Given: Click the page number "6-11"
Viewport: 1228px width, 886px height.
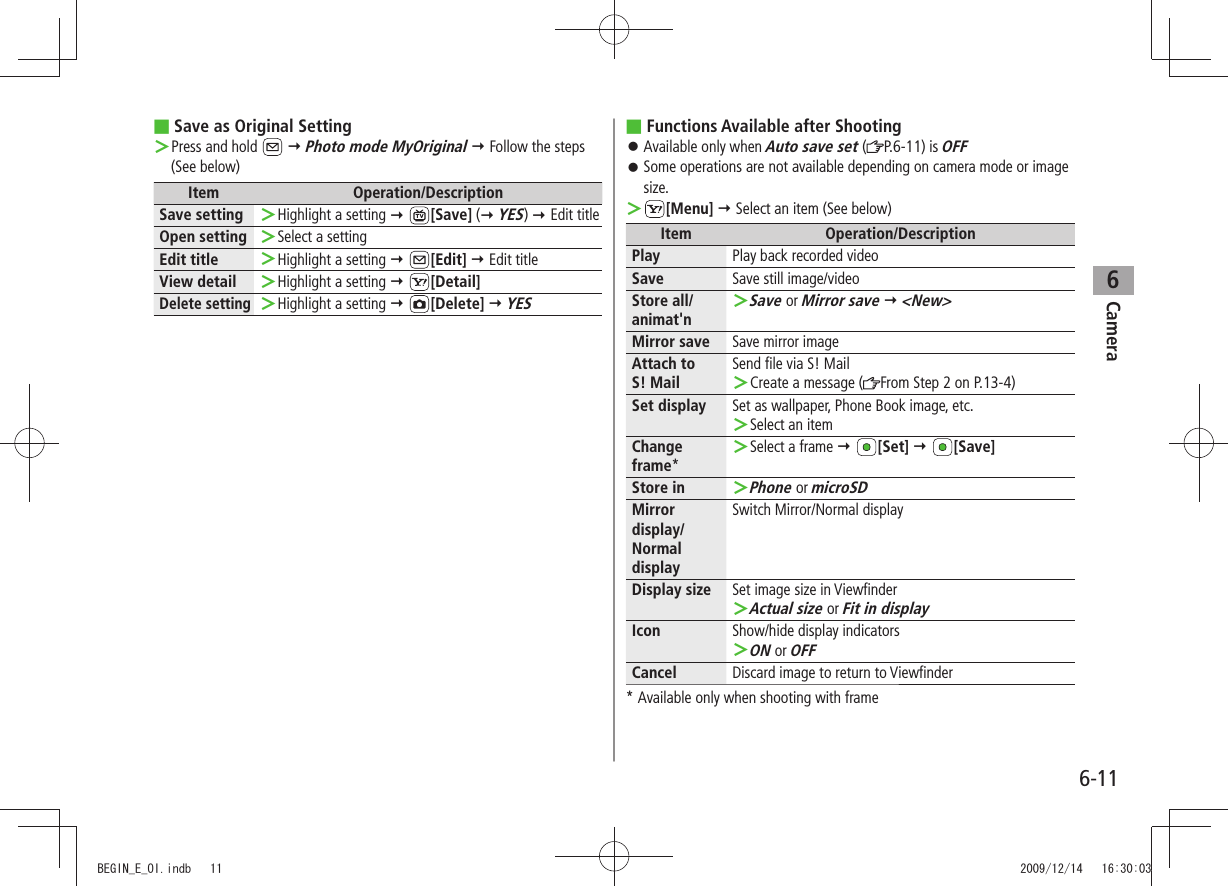Looking at the screenshot, I should pyautogui.click(x=1098, y=778).
